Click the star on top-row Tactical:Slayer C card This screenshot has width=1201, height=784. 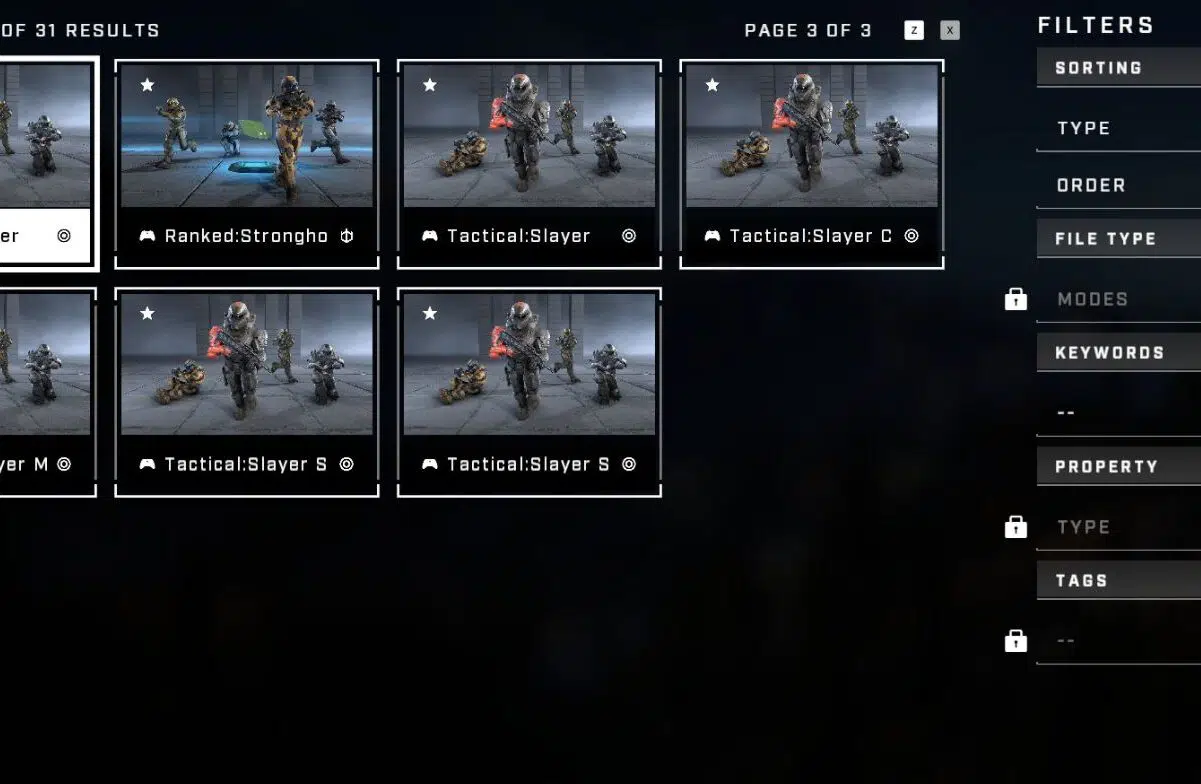pos(713,85)
